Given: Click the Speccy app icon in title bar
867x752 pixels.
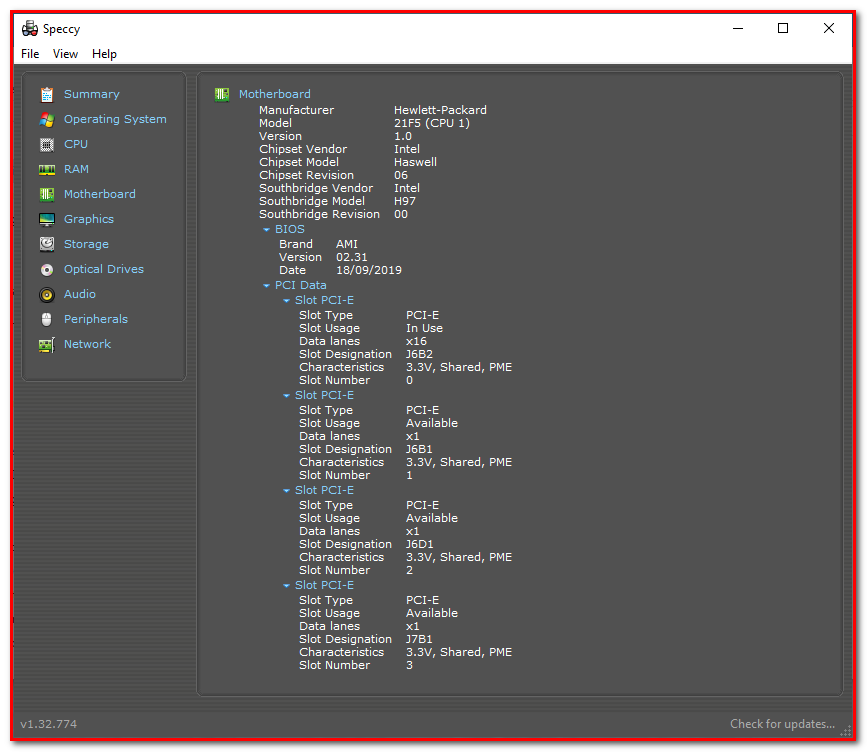Looking at the screenshot, I should point(30,28).
